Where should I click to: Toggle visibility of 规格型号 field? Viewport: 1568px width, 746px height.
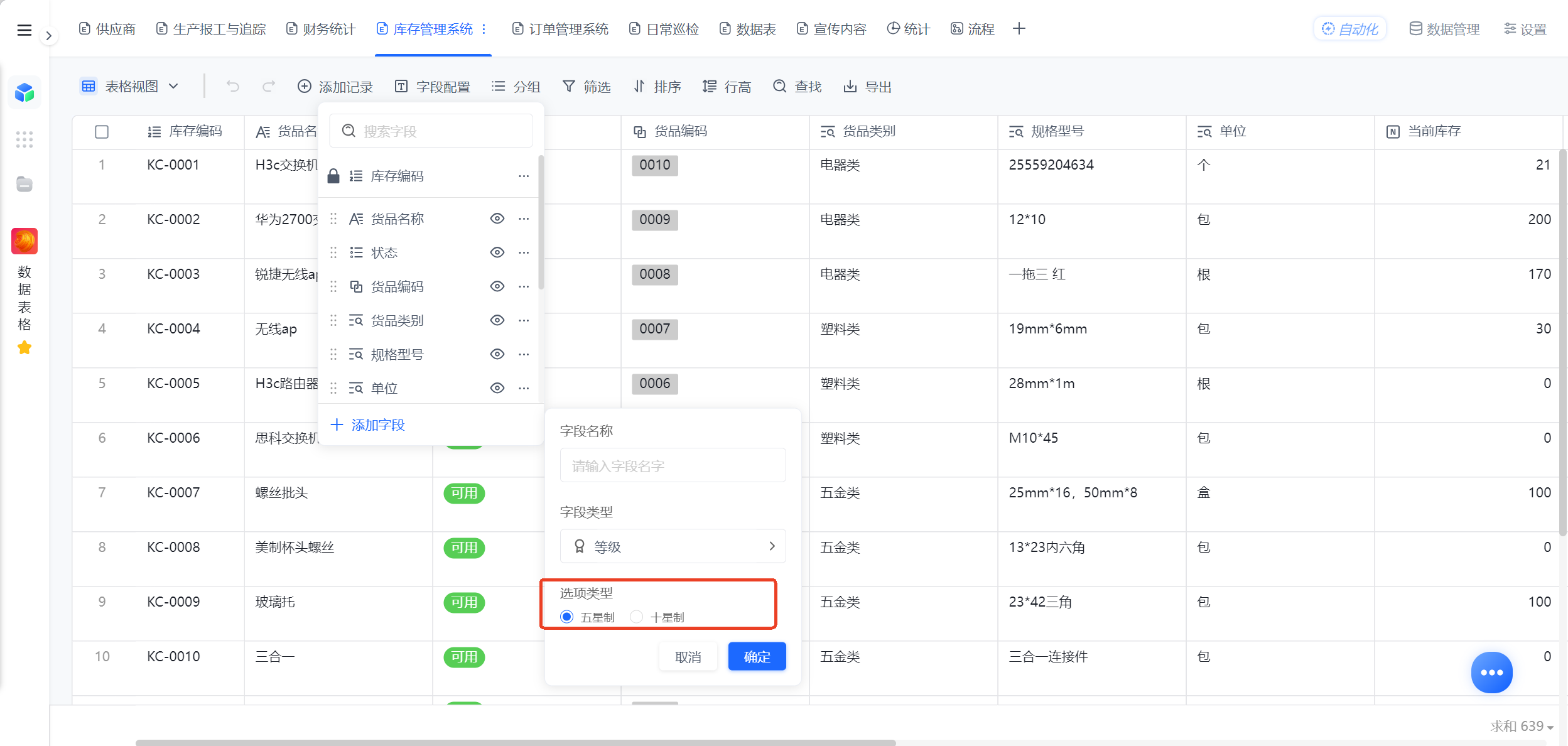tap(497, 354)
